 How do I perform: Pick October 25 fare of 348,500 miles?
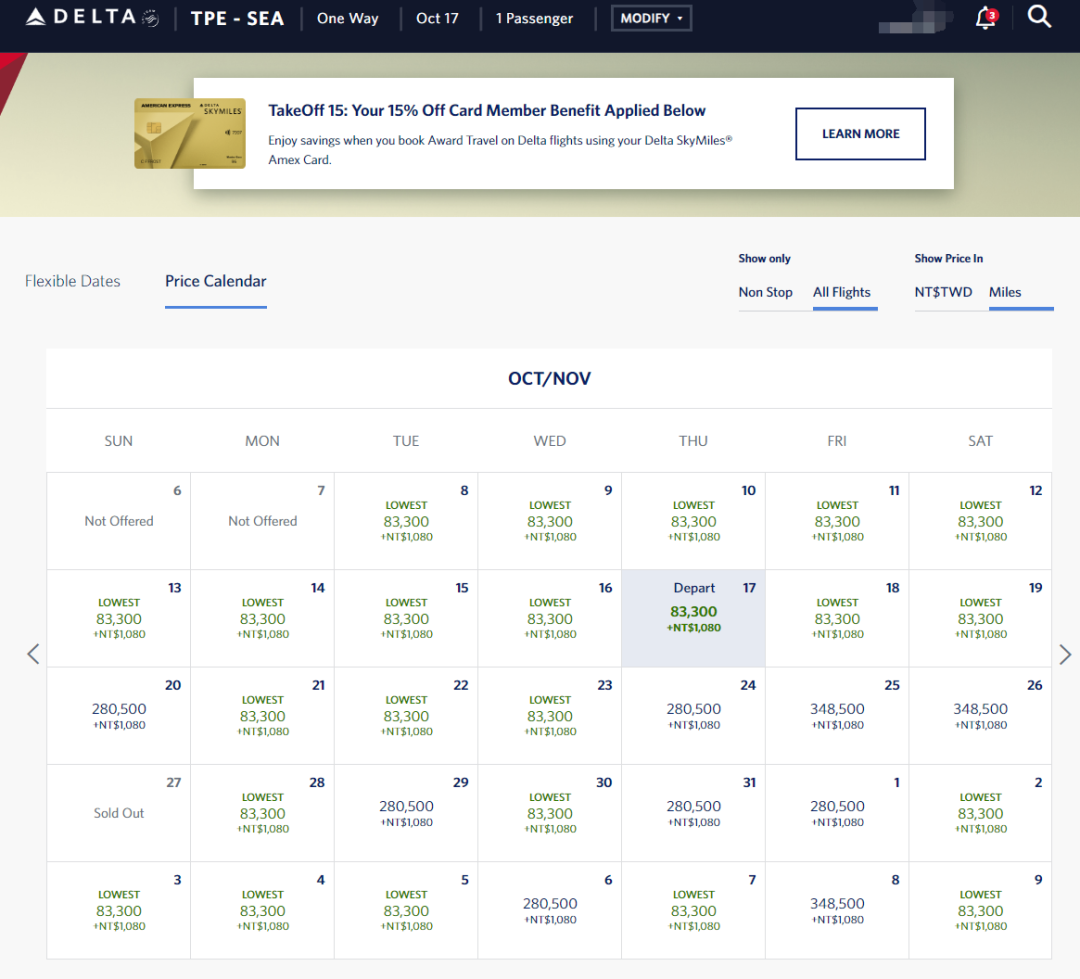click(837, 715)
